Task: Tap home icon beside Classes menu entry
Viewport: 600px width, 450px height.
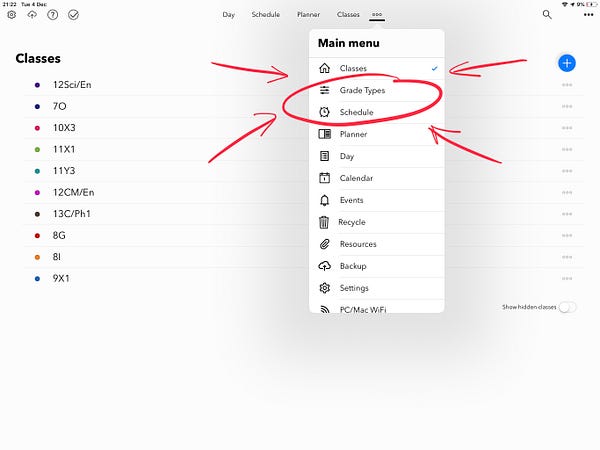Action: (x=324, y=68)
